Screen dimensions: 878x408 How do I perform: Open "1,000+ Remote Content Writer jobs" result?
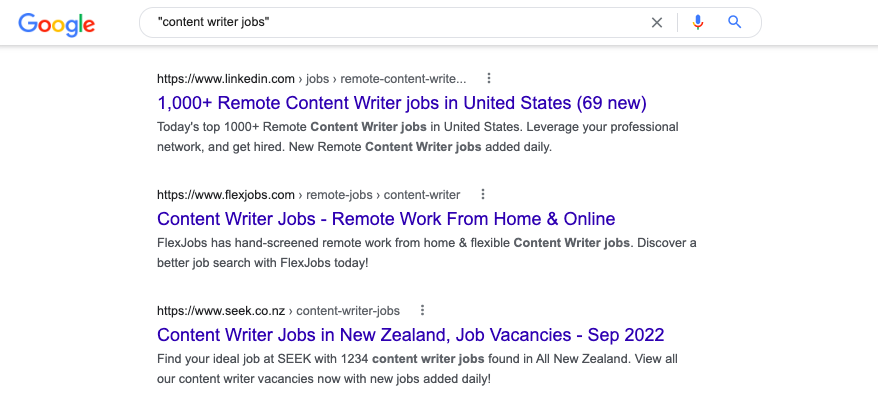(x=402, y=103)
